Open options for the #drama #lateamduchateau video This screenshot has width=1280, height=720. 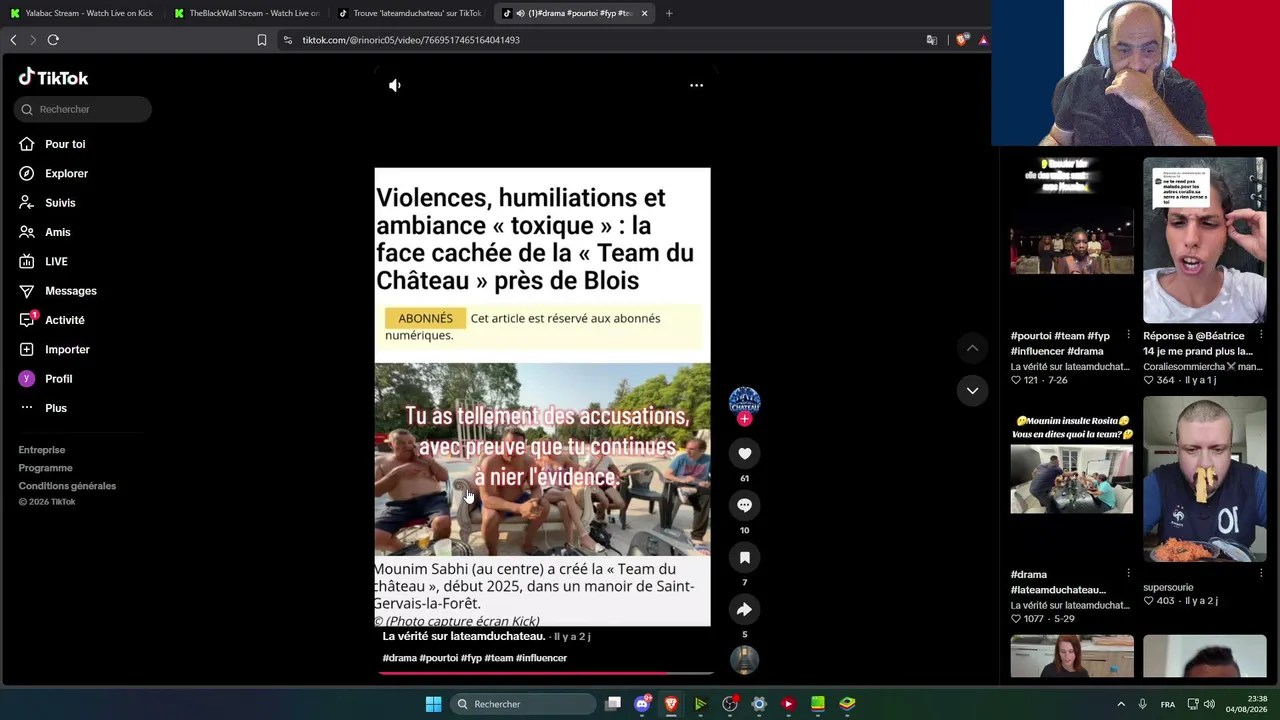(x=1128, y=574)
